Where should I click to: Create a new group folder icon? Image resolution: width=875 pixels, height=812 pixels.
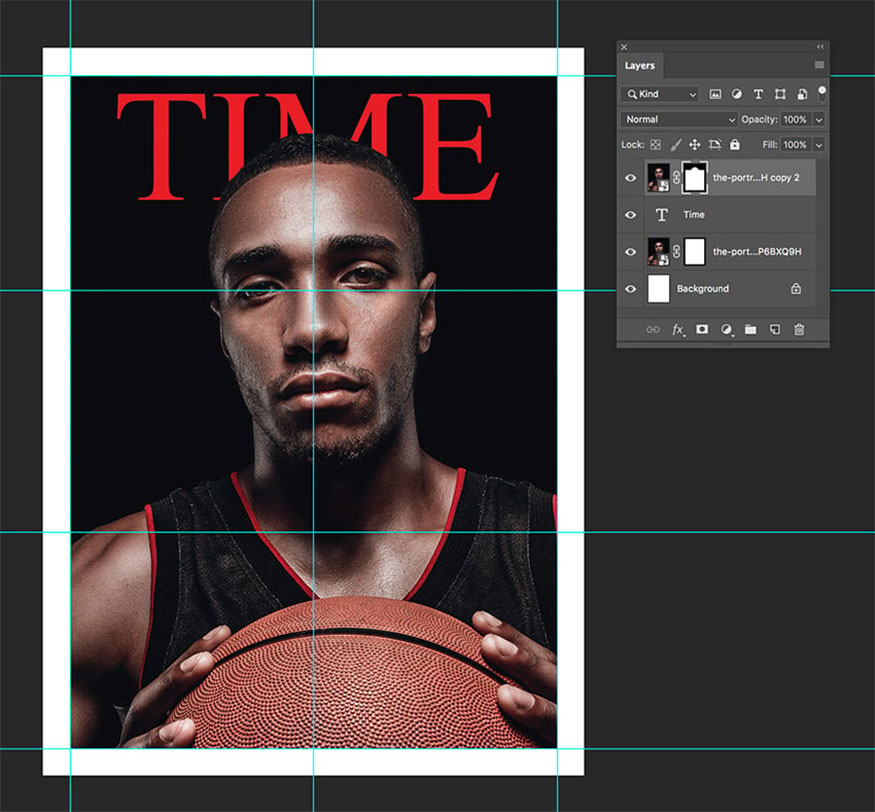[x=751, y=329]
